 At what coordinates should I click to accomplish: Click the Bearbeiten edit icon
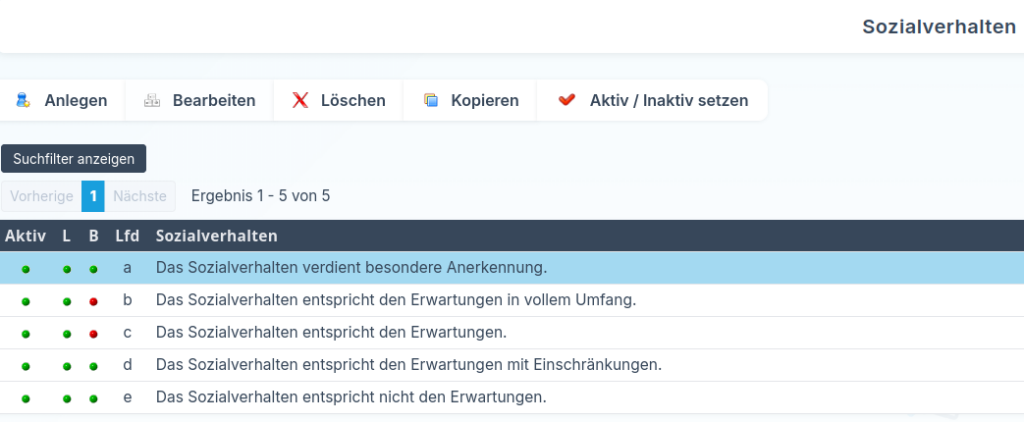(x=152, y=100)
